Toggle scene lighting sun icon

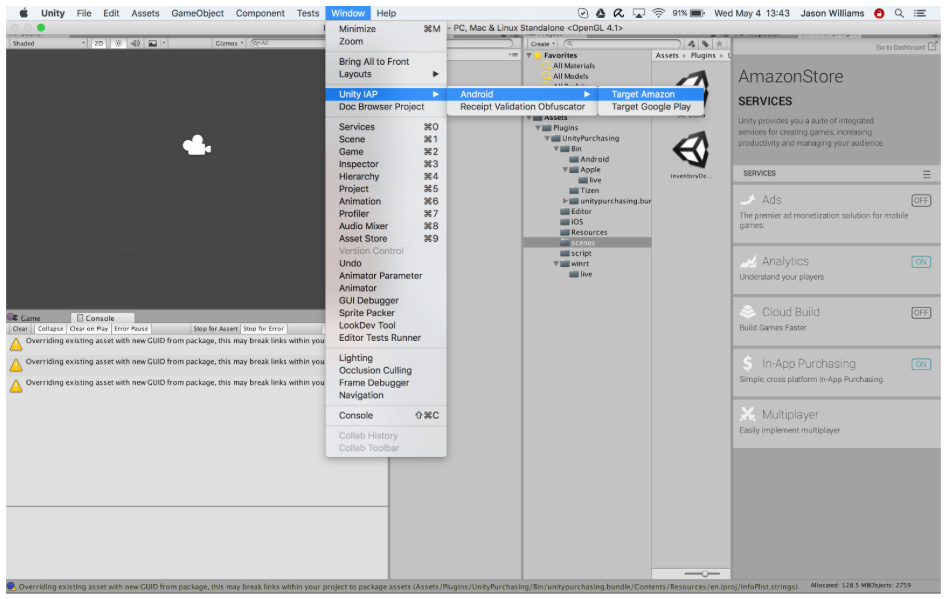(118, 44)
